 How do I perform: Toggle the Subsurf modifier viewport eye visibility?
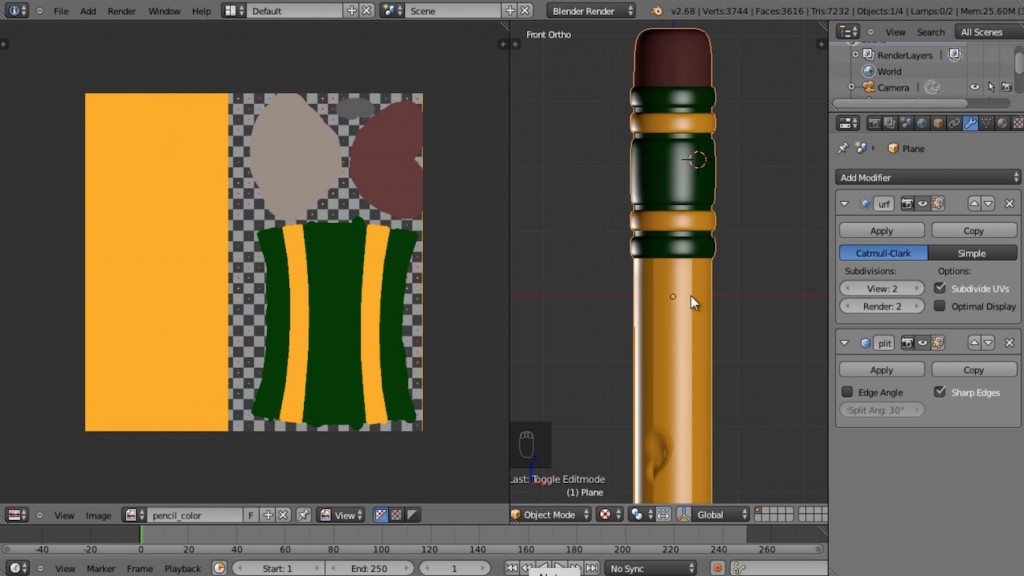coord(922,203)
